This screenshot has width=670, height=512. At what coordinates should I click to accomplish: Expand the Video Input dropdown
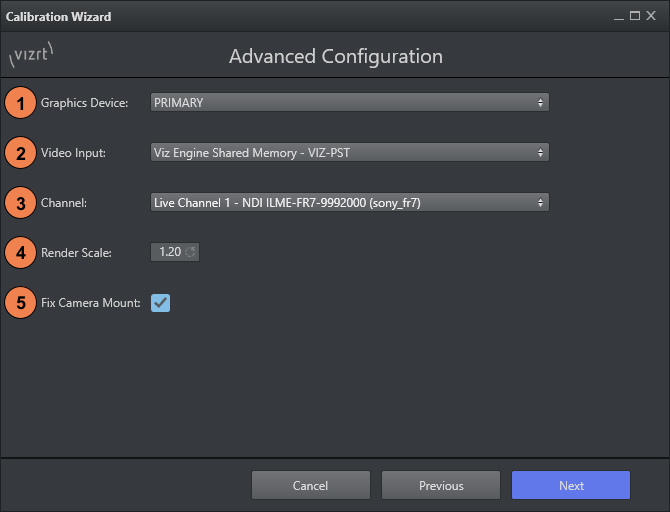(x=349, y=152)
